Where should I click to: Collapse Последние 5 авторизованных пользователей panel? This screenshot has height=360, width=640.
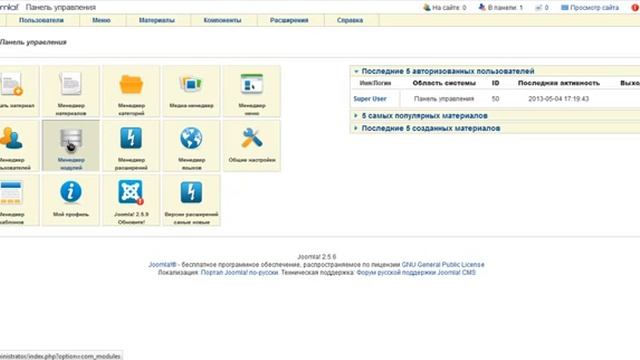[x=448, y=71]
